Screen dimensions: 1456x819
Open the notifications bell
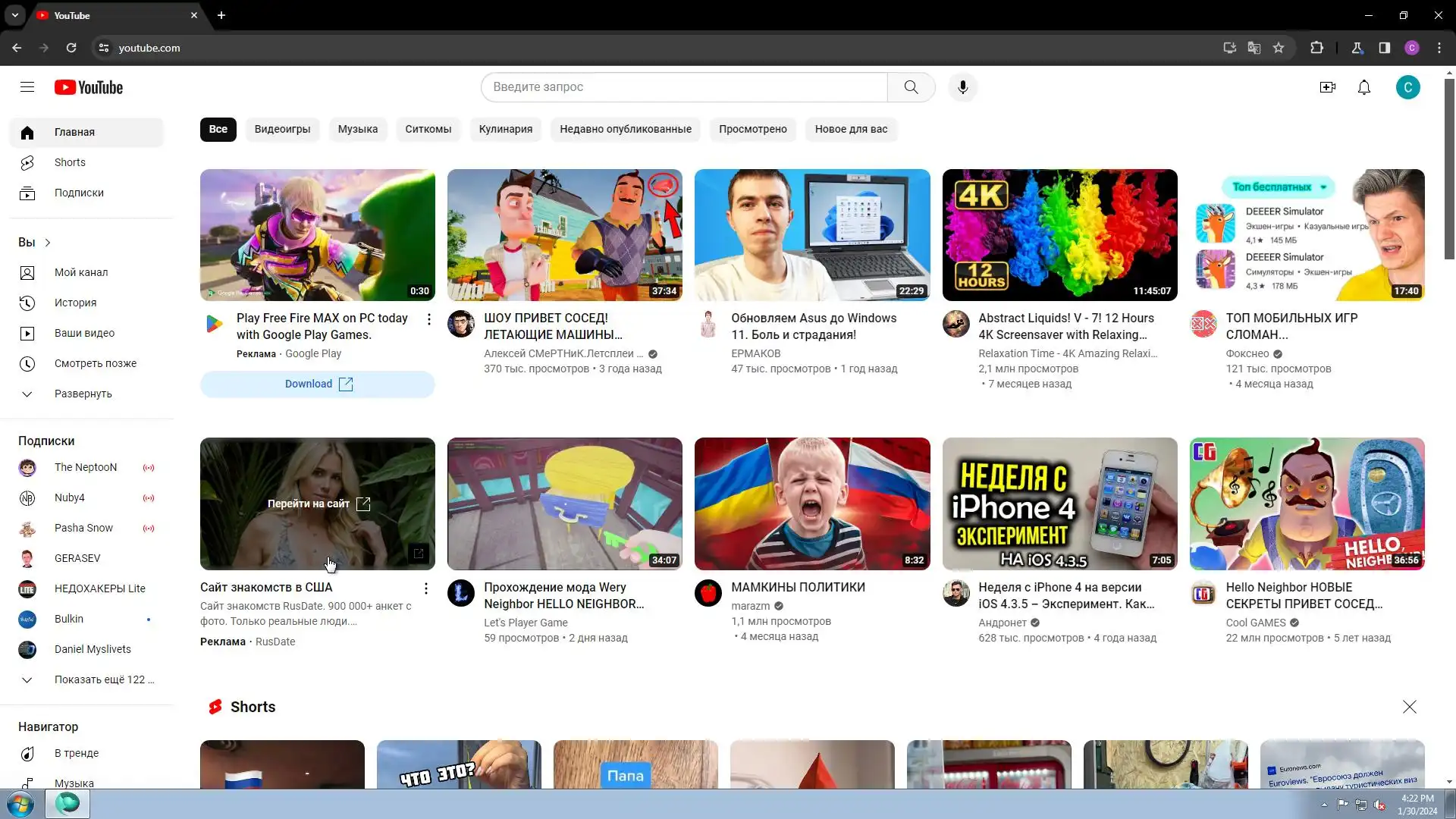click(x=1363, y=87)
